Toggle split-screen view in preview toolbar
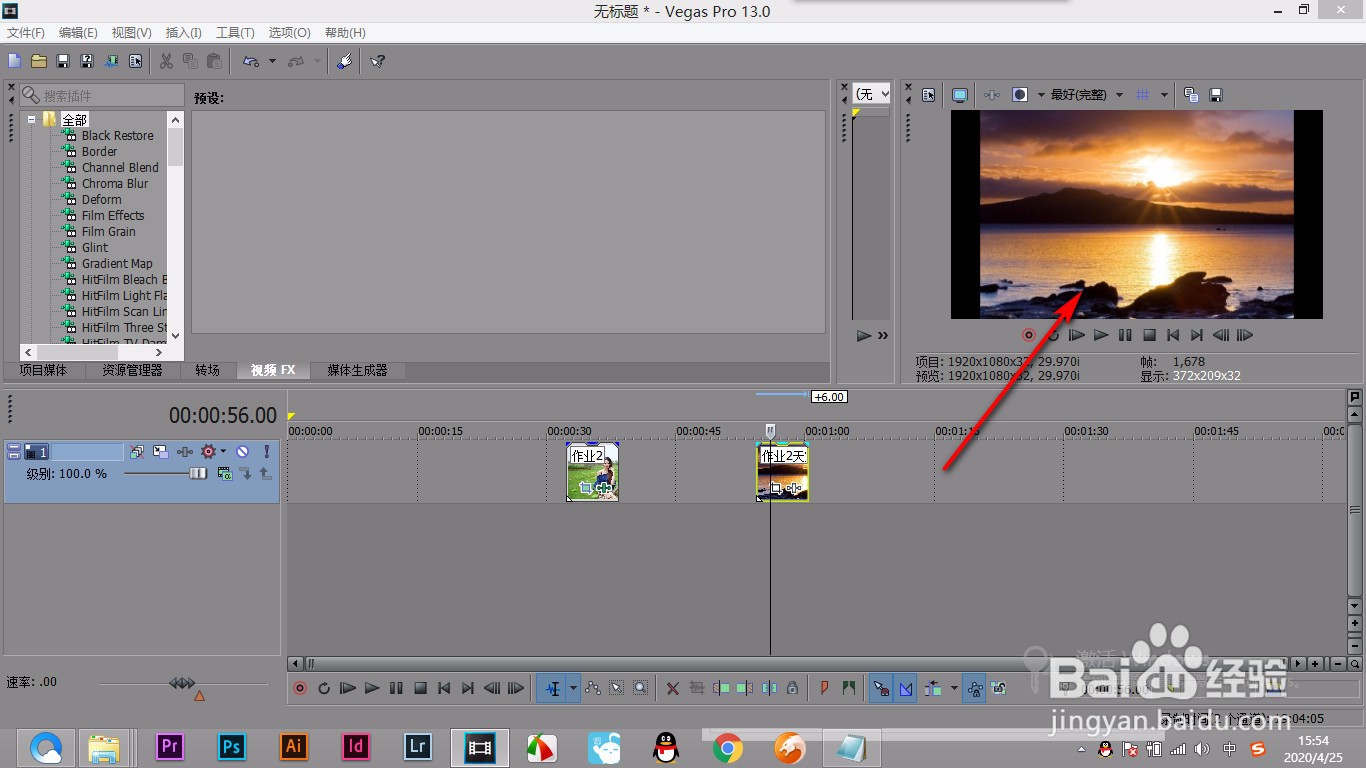The height and width of the screenshot is (768, 1366). pyautogui.click(x=1020, y=95)
